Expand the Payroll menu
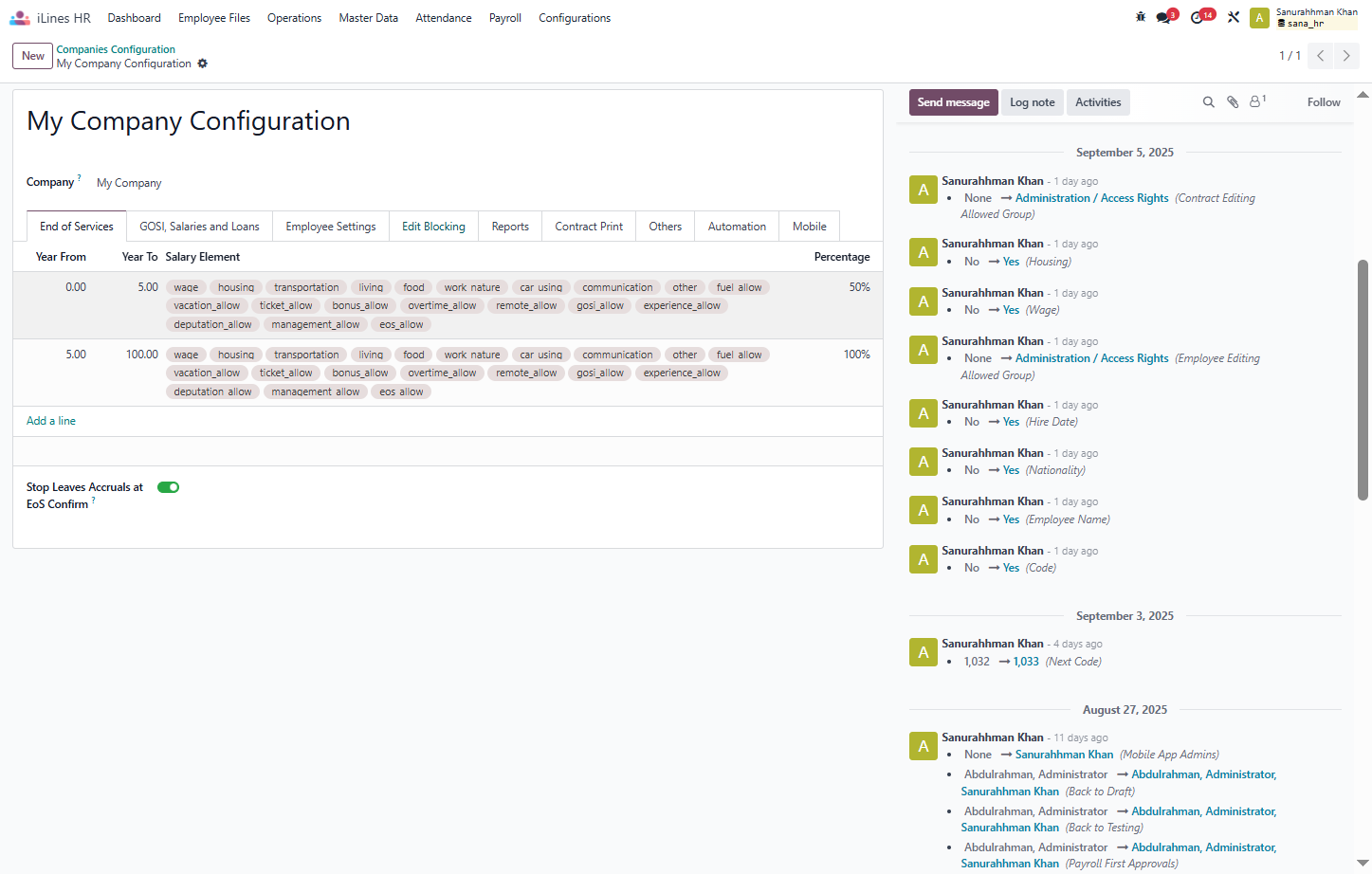The image size is (1372, 874). pyautogui.click(x=505, y=18)
